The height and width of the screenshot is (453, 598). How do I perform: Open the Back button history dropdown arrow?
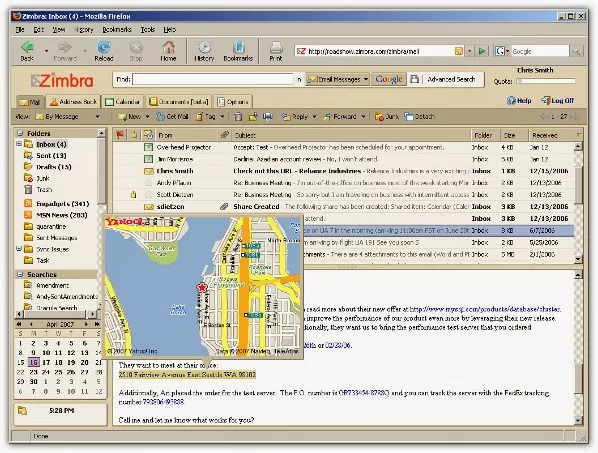[x=47, y=51]
